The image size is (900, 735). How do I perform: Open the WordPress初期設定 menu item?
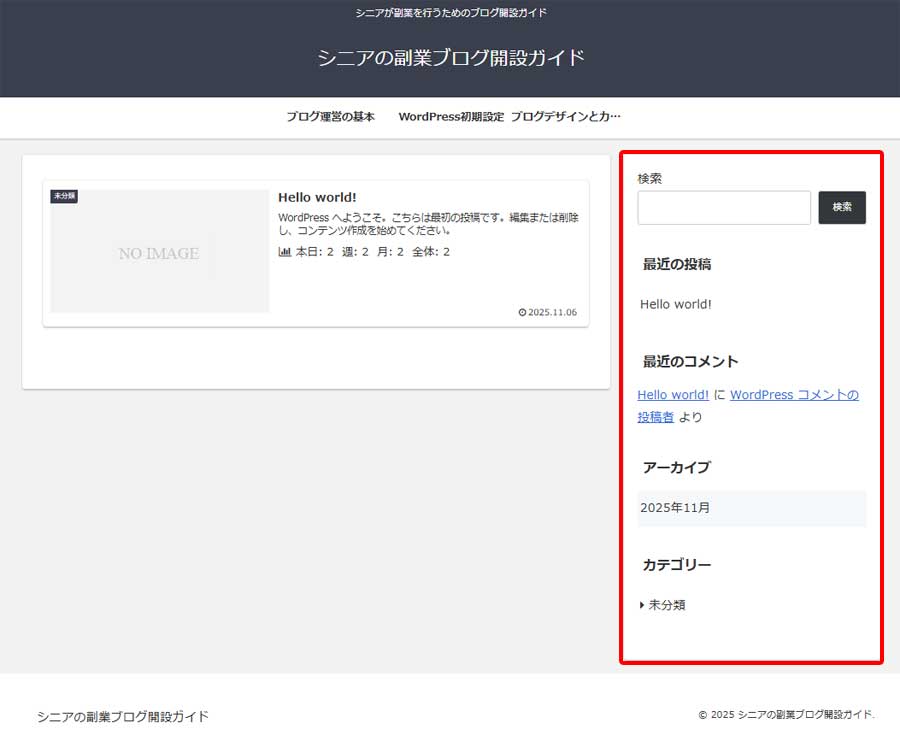coord(451,116)
